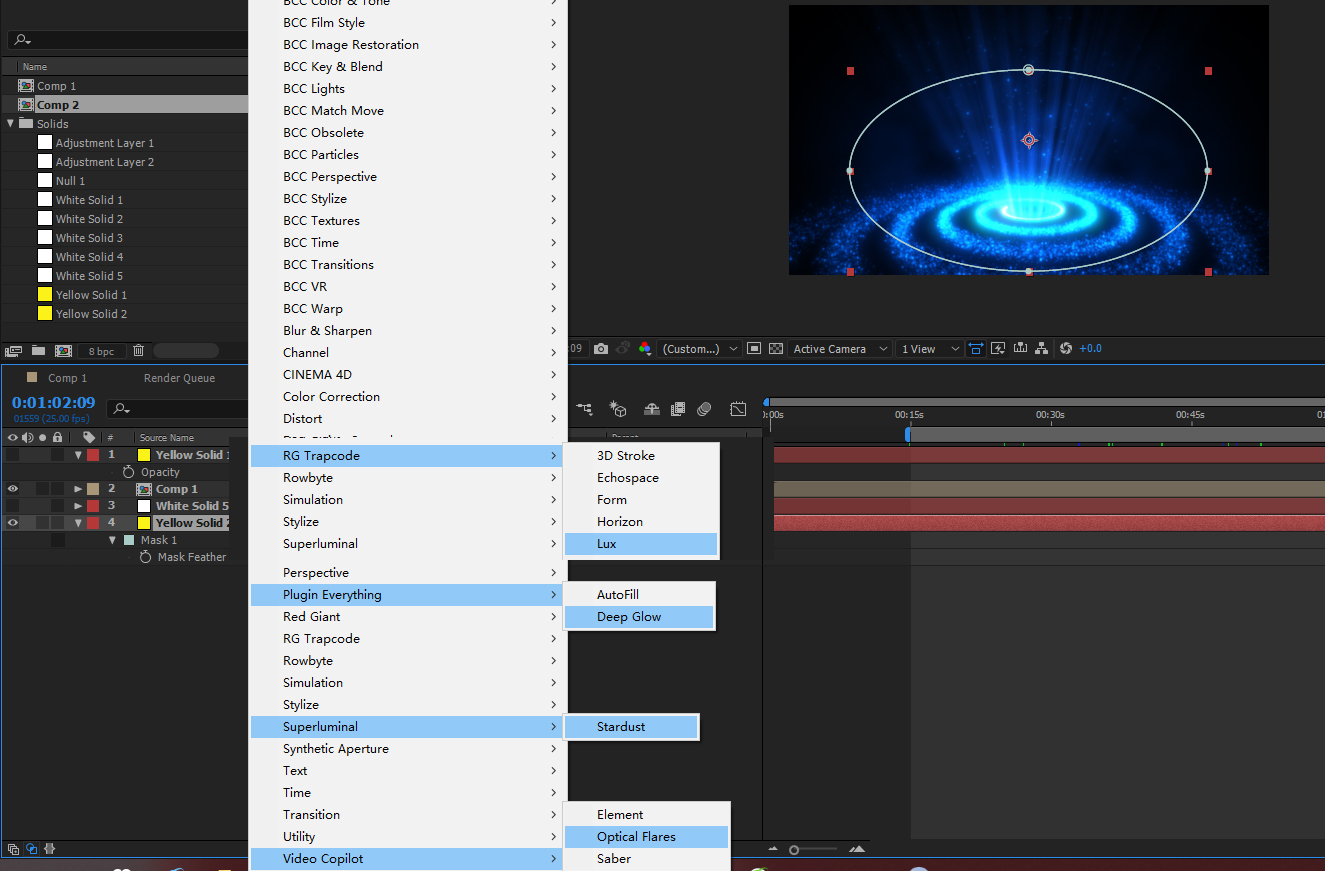Create a new composition via the Project panel icon
The height and width of the screenshot is (871, 1325).
pos(63,351)
